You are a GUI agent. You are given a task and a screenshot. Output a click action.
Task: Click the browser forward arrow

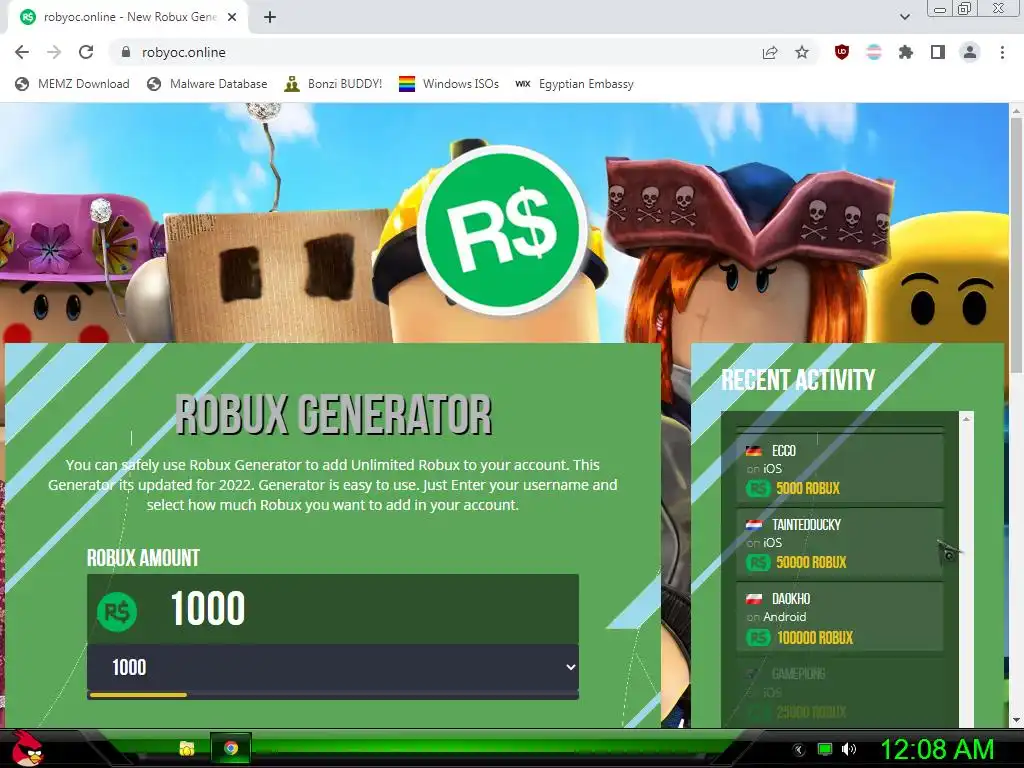tap(54, 52)
